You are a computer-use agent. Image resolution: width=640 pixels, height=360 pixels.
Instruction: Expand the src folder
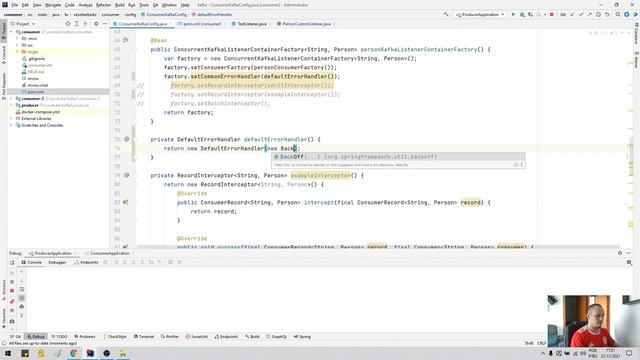click(17, 45)
